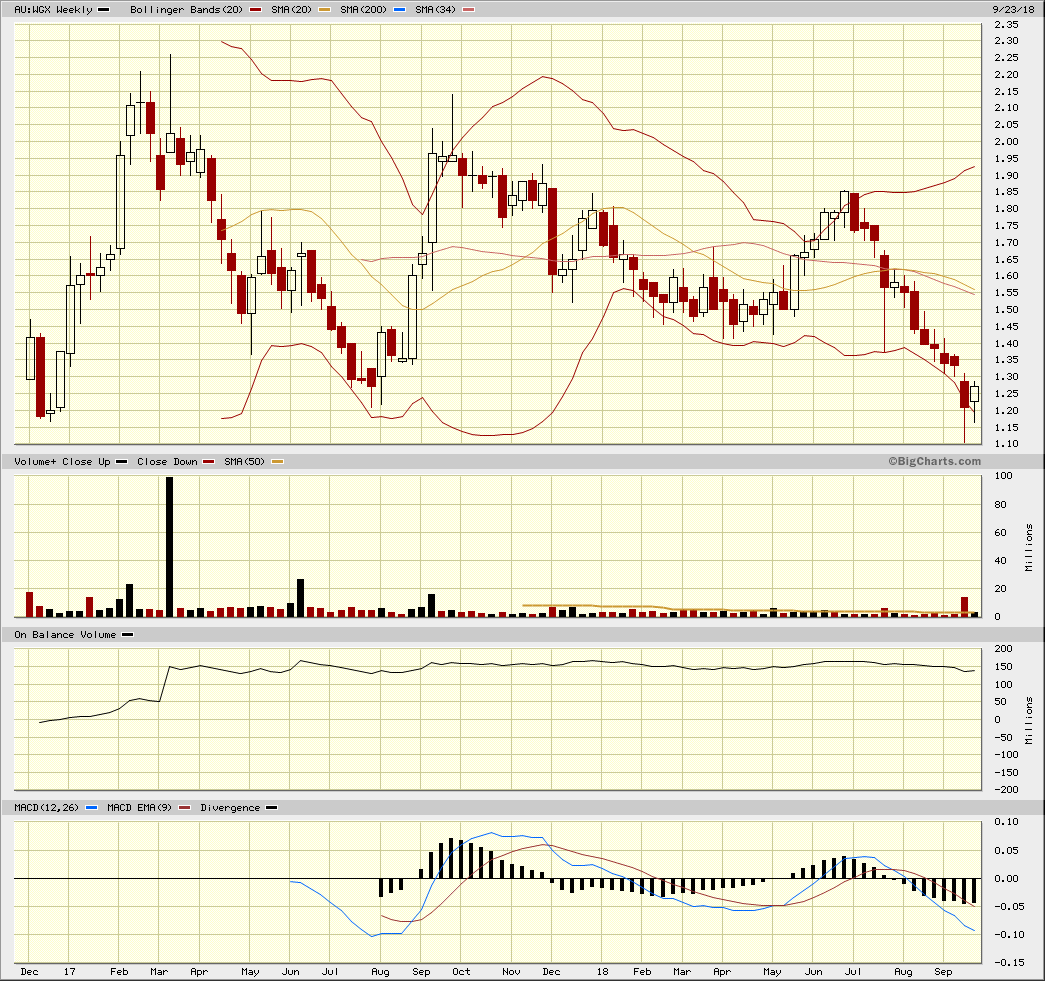Click the 2.00 price axis label
Screen dimensions: 1045x981
tap(1006, 141)
